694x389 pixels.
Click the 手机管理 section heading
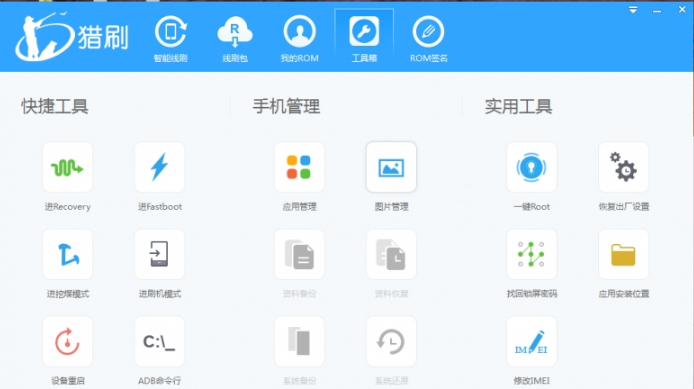(286, 106)
